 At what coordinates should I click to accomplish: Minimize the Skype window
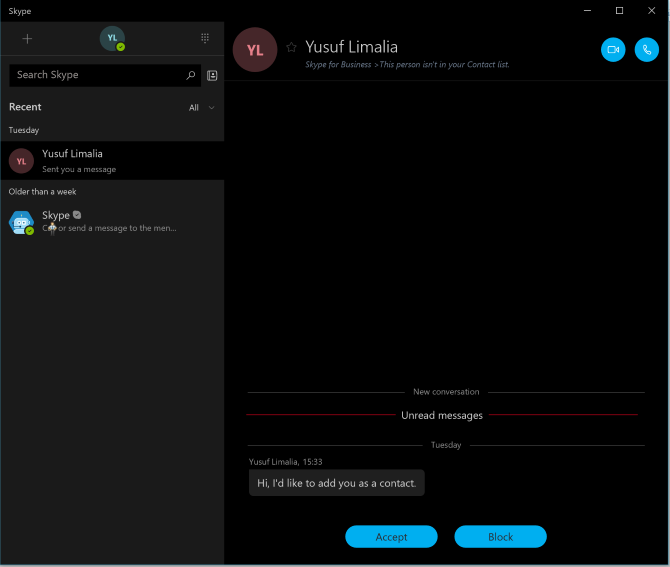(x=588, y=11)
